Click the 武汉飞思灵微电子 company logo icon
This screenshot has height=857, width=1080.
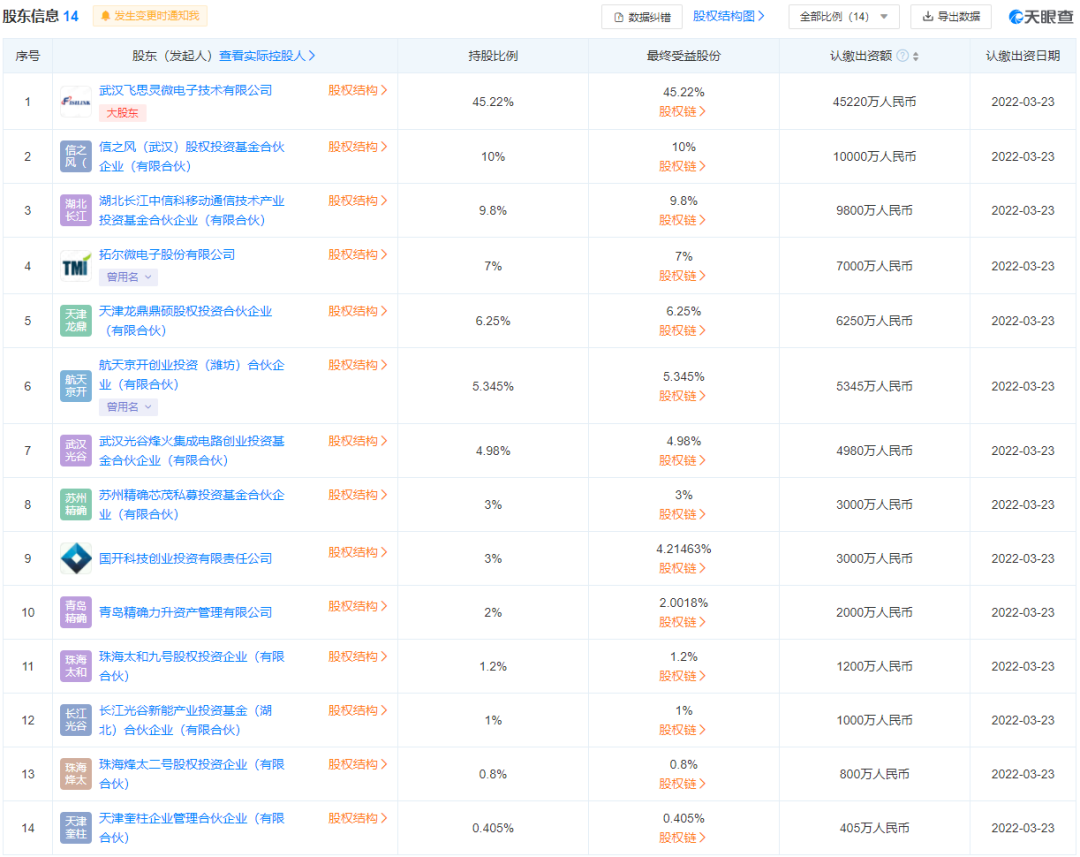coord(76,102)
